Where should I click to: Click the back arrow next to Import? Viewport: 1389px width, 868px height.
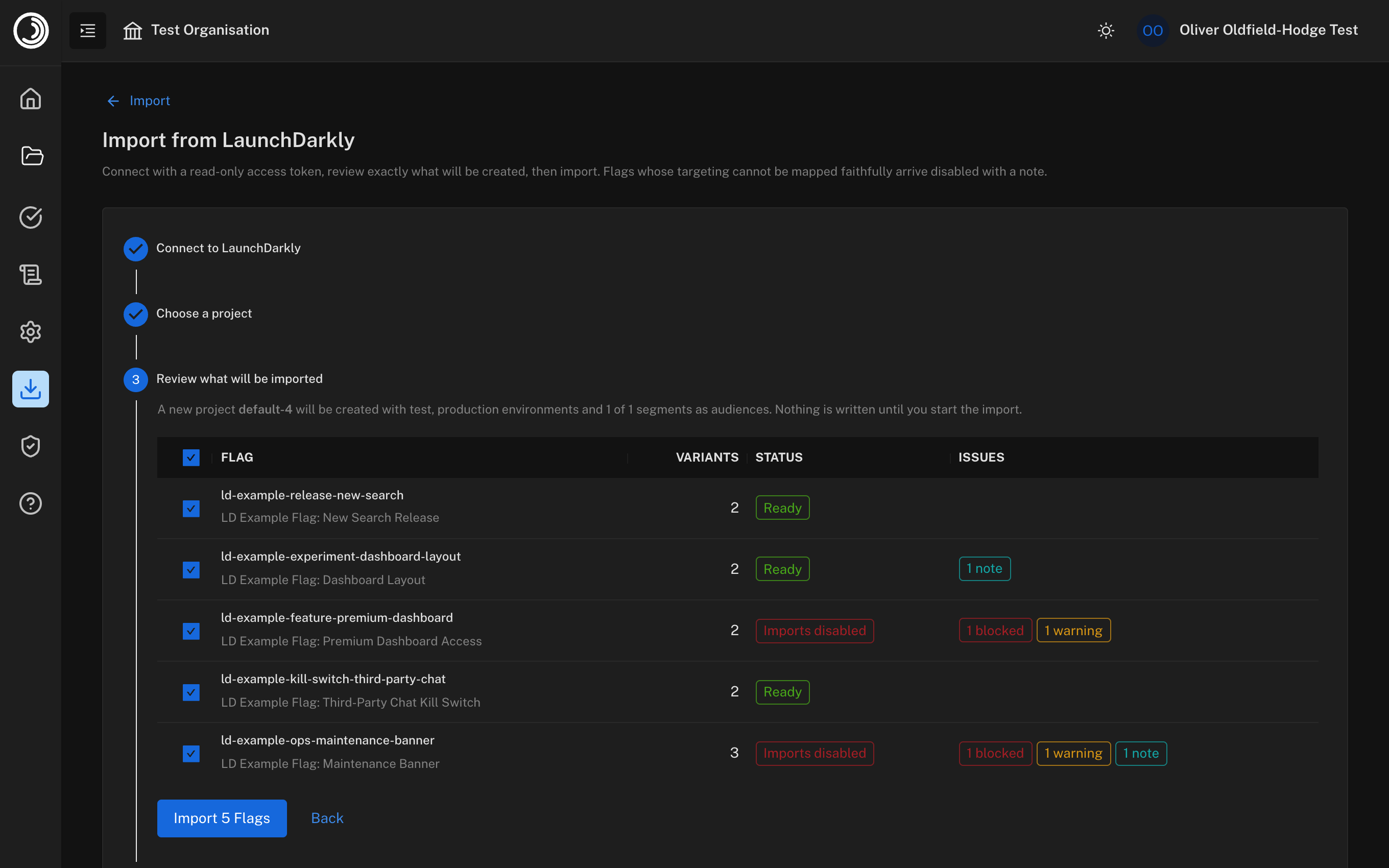tap(113, 101)
